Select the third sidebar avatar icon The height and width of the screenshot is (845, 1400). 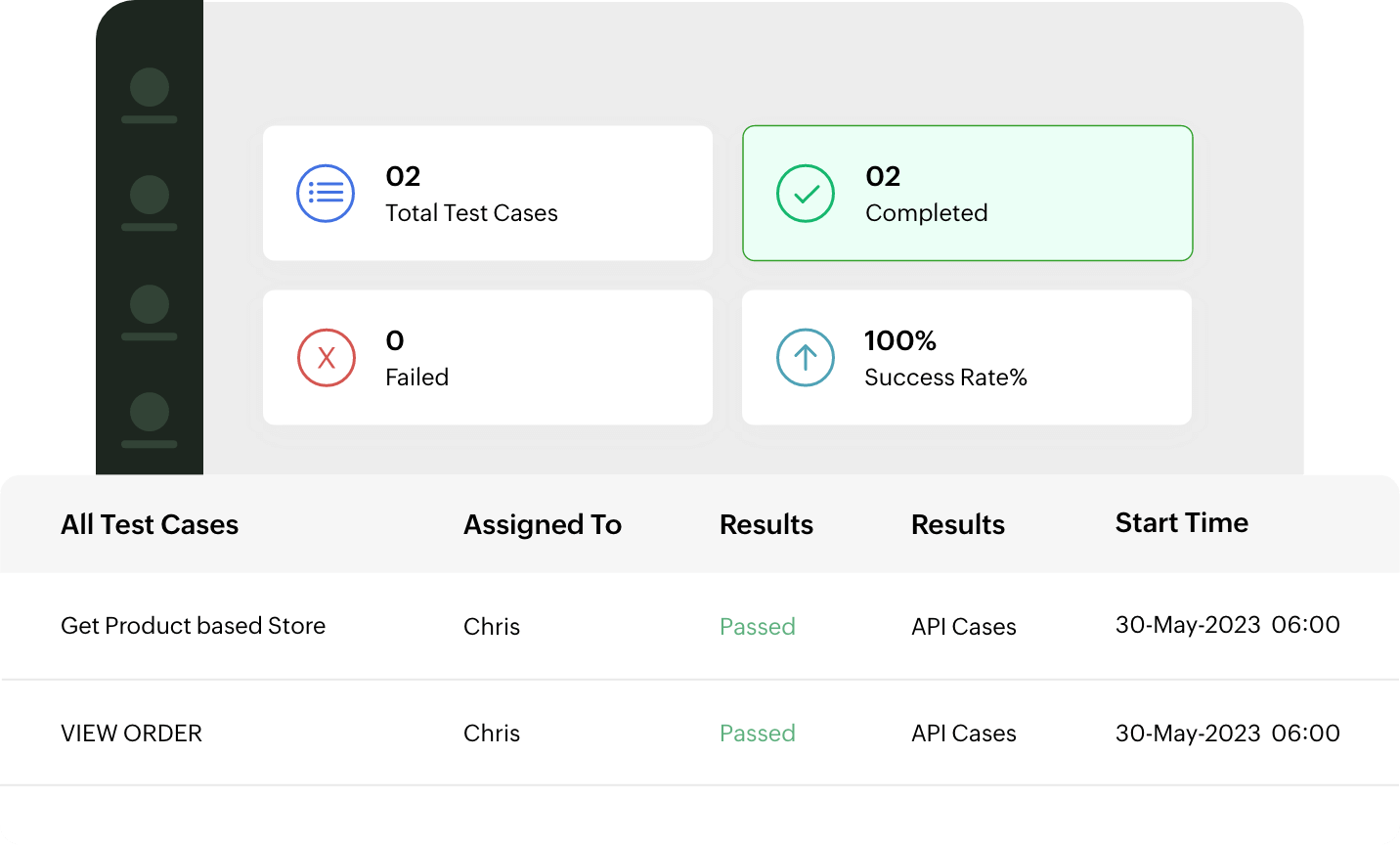(x=150, y=305)
